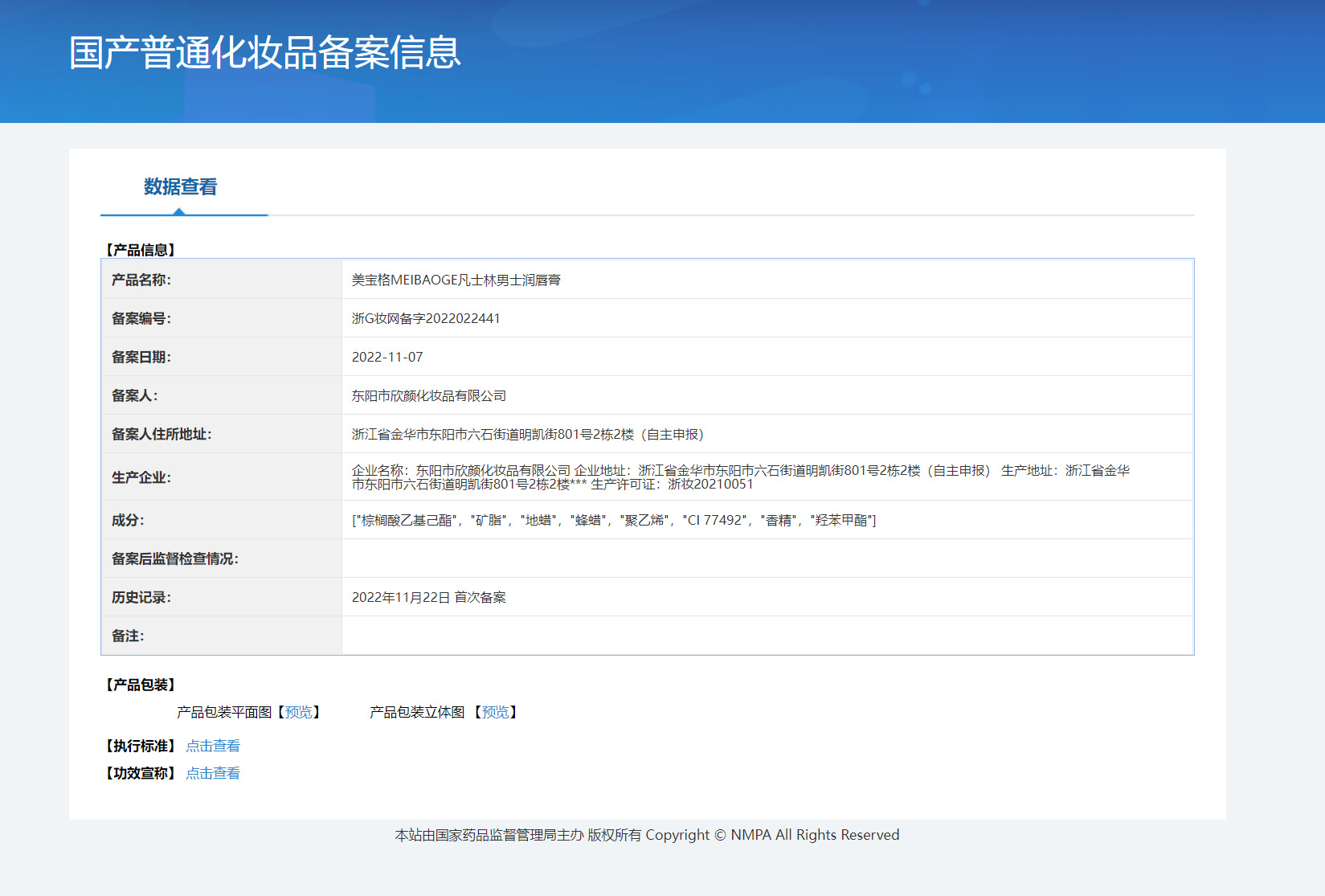Select the product name 美宝格MEIBAOGE凡士林男士润唇膏
This screenshot has width=1325, height=896.
456,280
